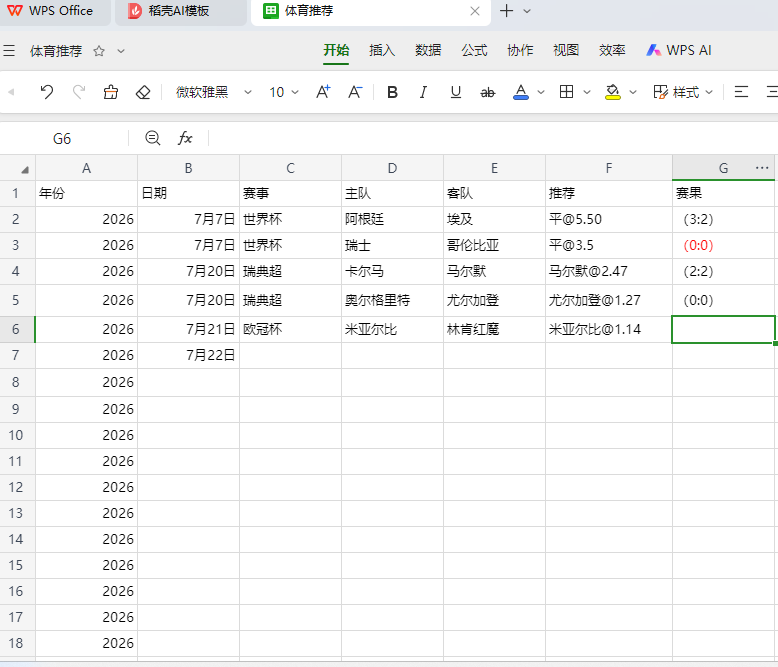Open the font size 10 dropdown
The image size is (778, 667).
284,92
